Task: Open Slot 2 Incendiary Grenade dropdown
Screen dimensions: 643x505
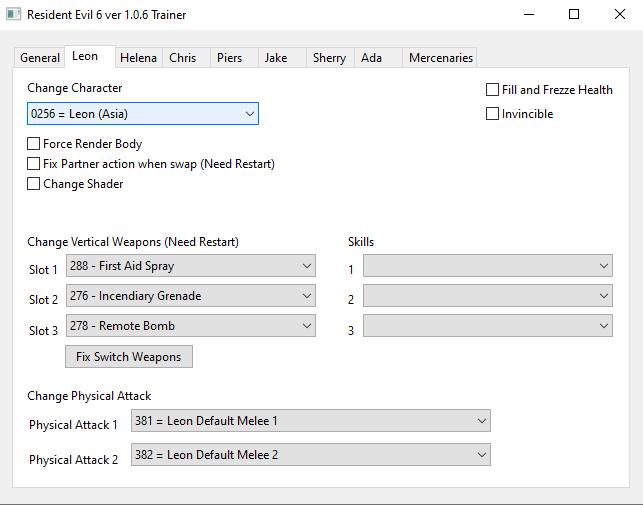Action: coord(191,296)
